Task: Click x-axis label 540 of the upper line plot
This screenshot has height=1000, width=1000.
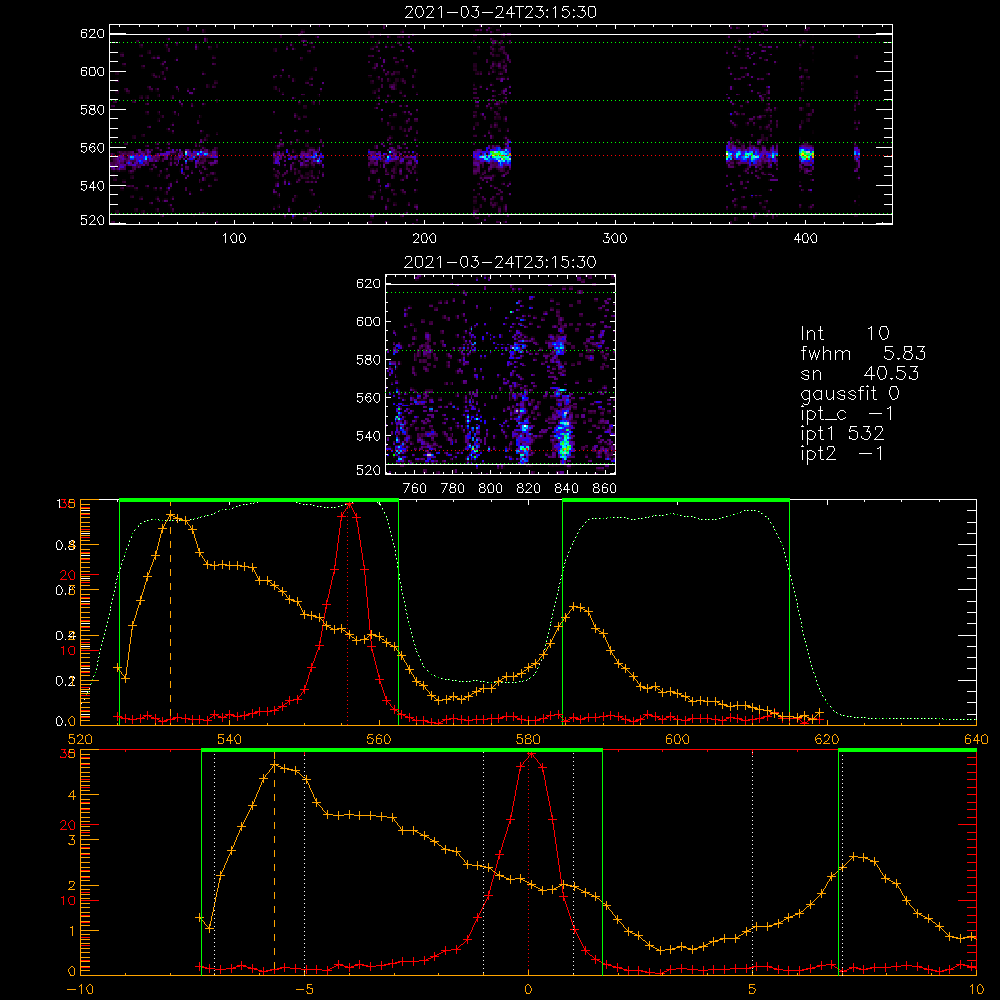Action: point(230,740)
